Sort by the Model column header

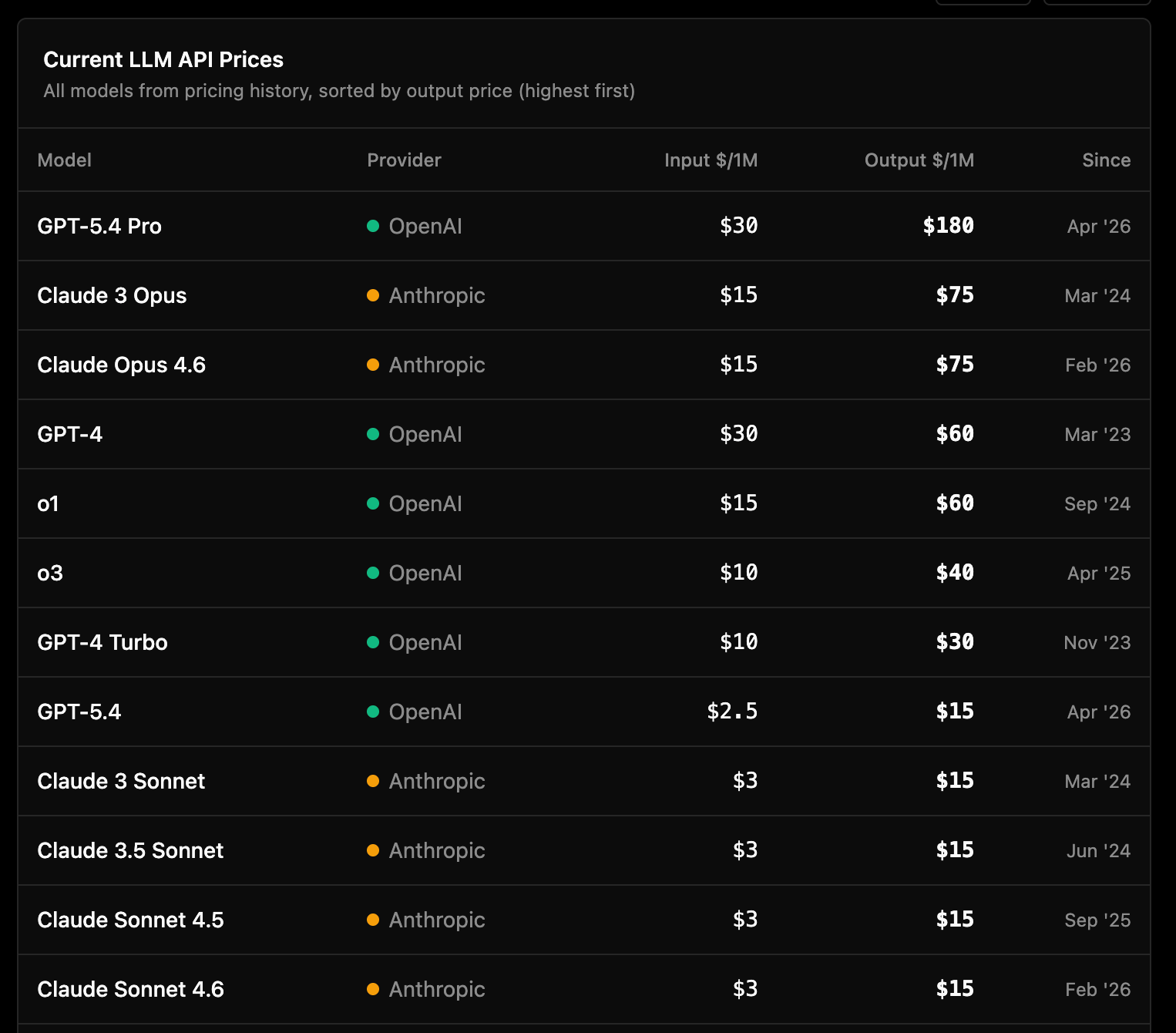[x=65, y=160]
